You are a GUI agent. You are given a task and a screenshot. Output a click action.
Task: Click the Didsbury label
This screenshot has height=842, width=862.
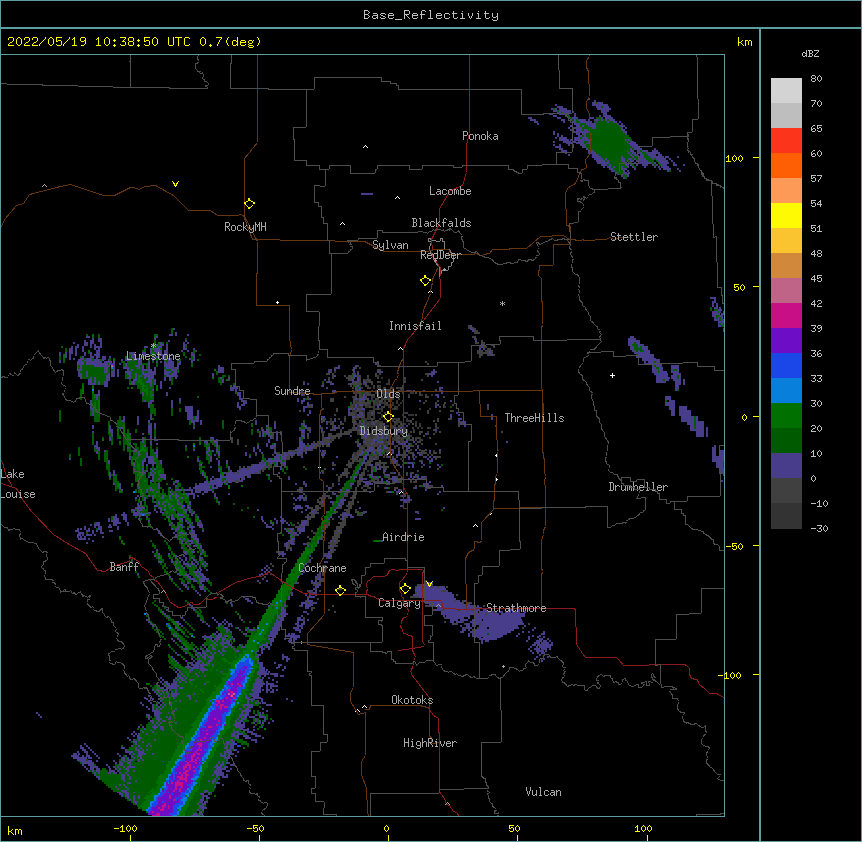tap(384, 431)
